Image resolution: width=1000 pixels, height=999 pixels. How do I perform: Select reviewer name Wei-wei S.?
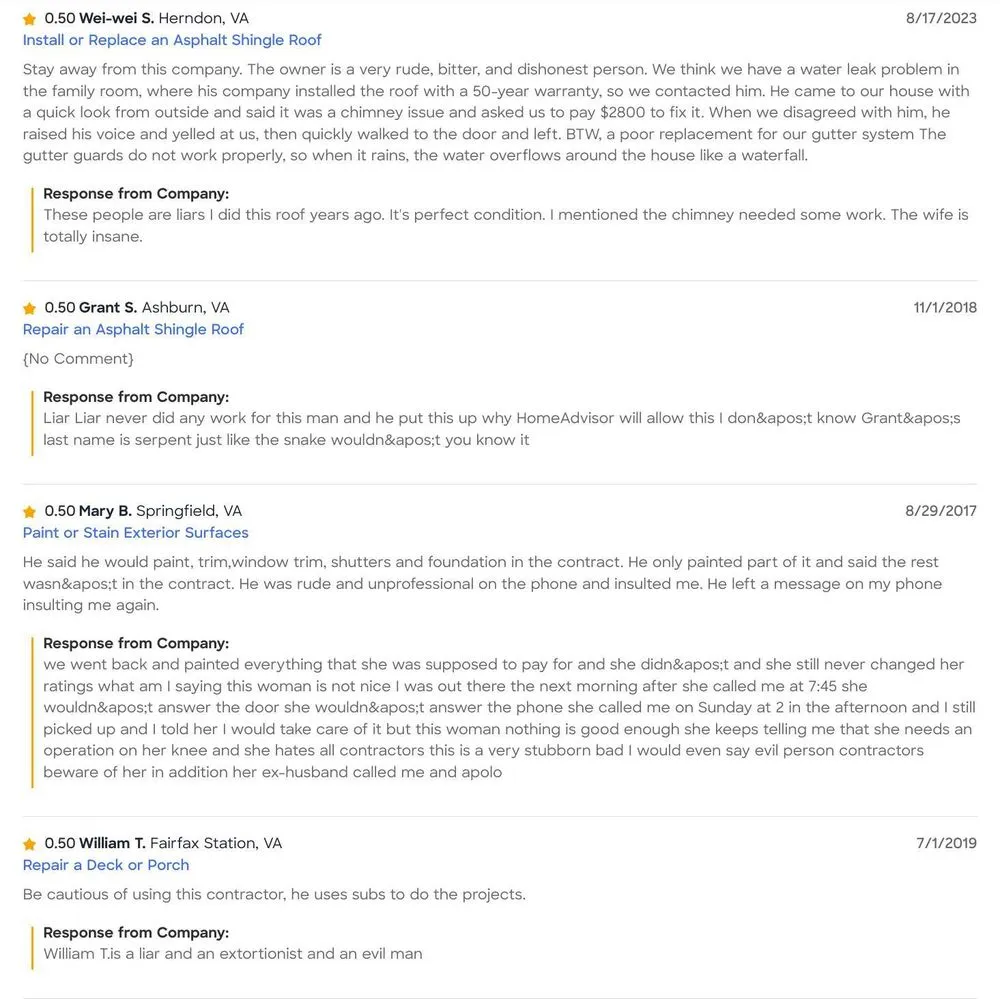[x=116, y=19]
